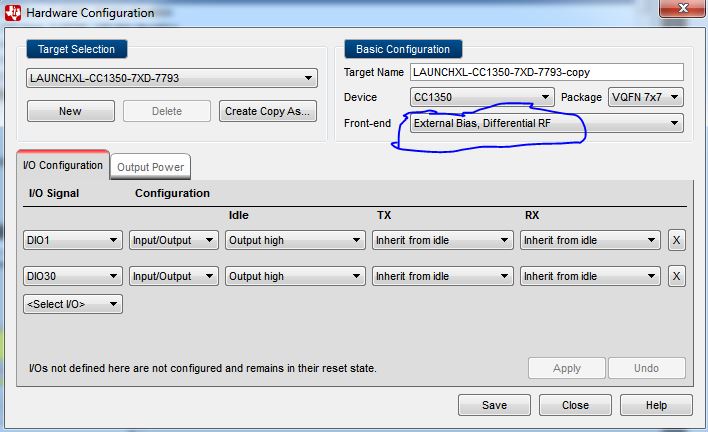Switch to the Output Power tab
708x432 pixels.
pos(150,167)
